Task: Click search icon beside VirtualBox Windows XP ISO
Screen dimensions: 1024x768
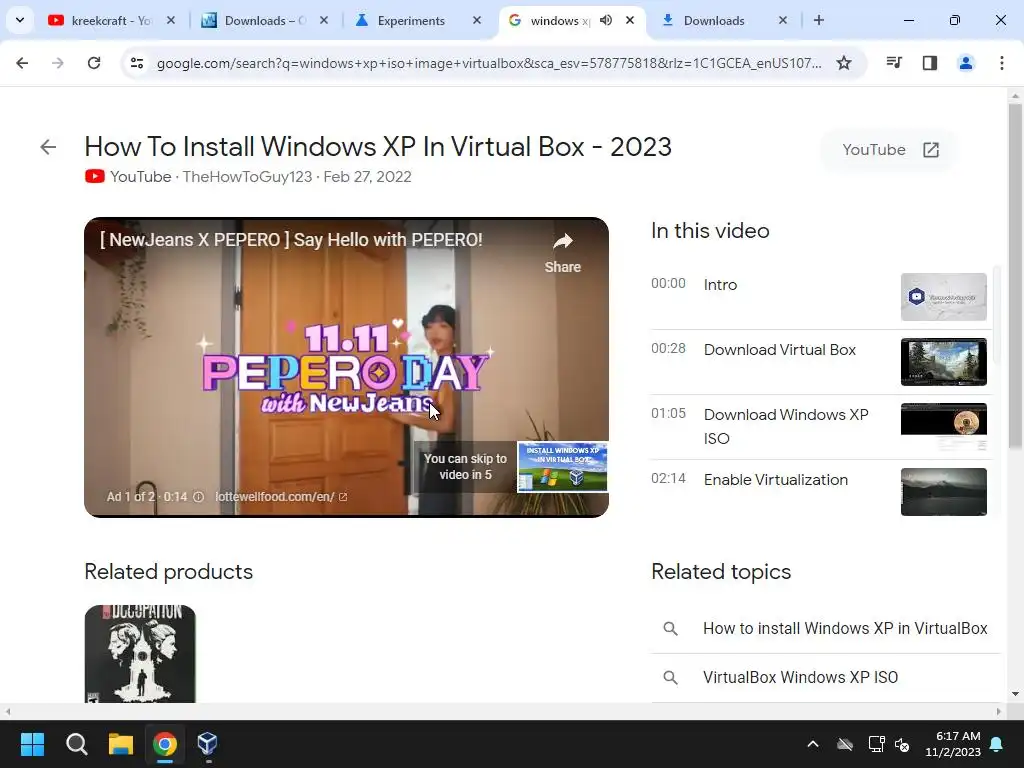Action: pos(670,677)
